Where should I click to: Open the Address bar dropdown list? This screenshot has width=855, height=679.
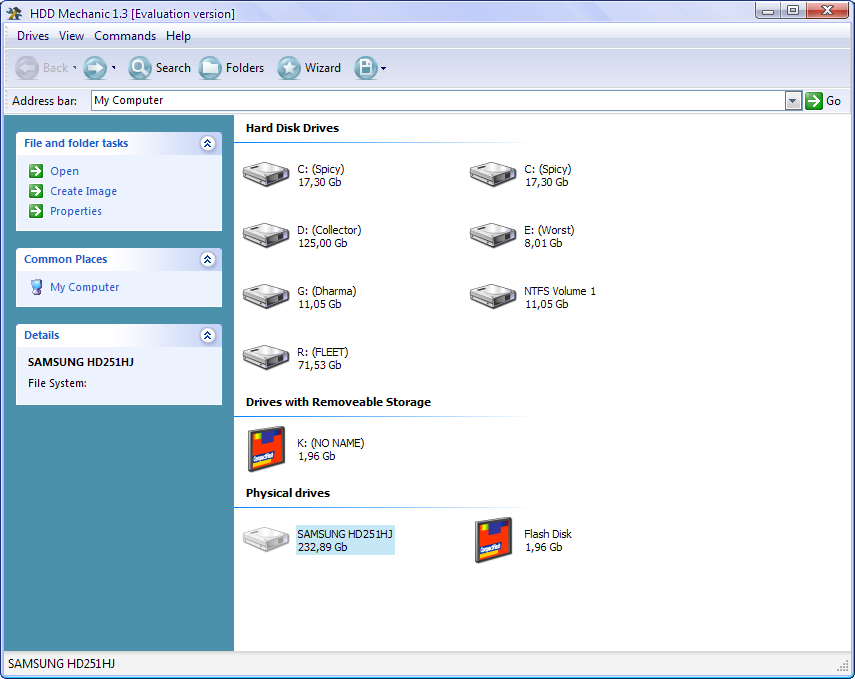793,100
